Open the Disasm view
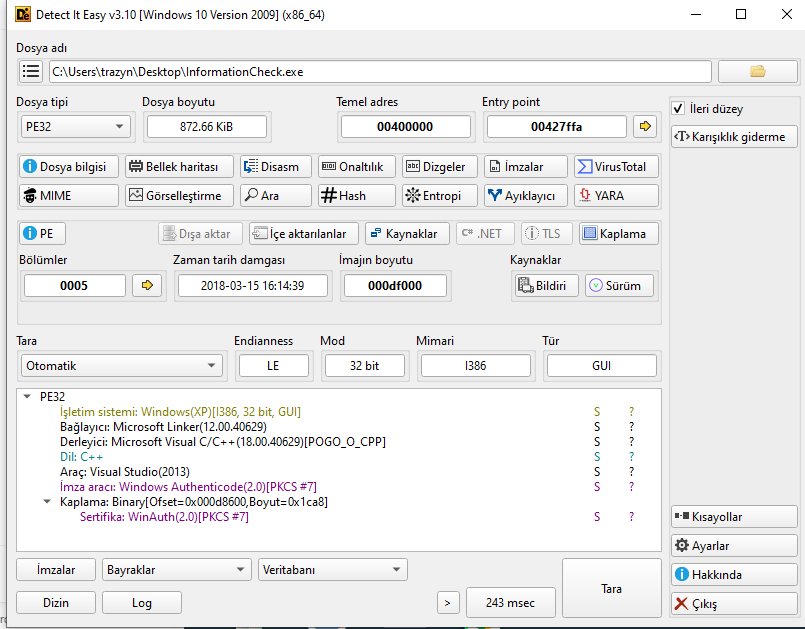Image resolution: width=805 pixels, height=629 pixels. click(276, 167)
